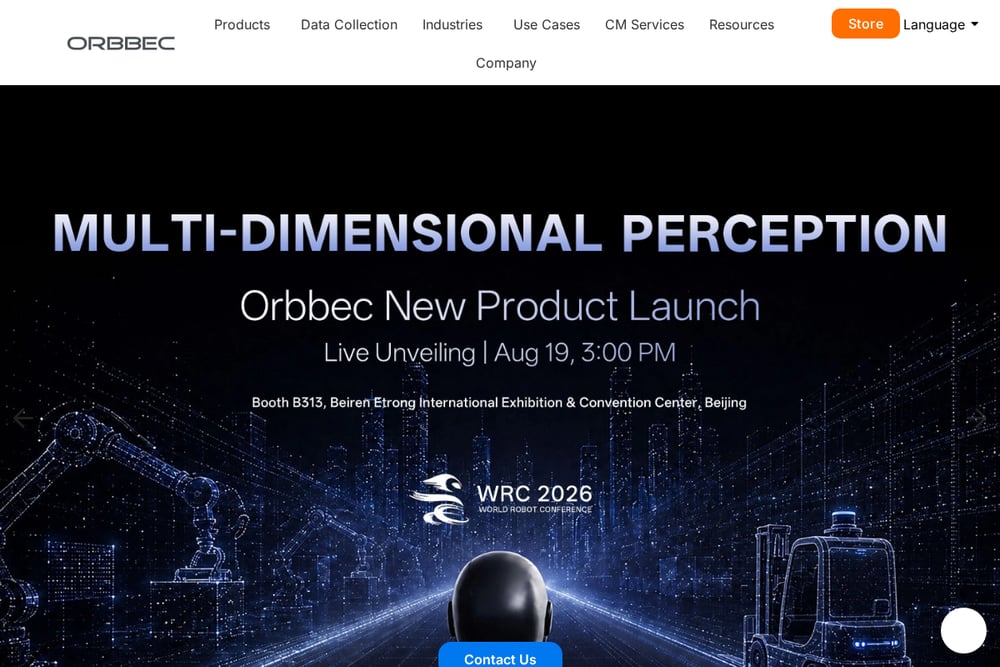Click the WRC 2026 conference logo

tap(501, 499)
